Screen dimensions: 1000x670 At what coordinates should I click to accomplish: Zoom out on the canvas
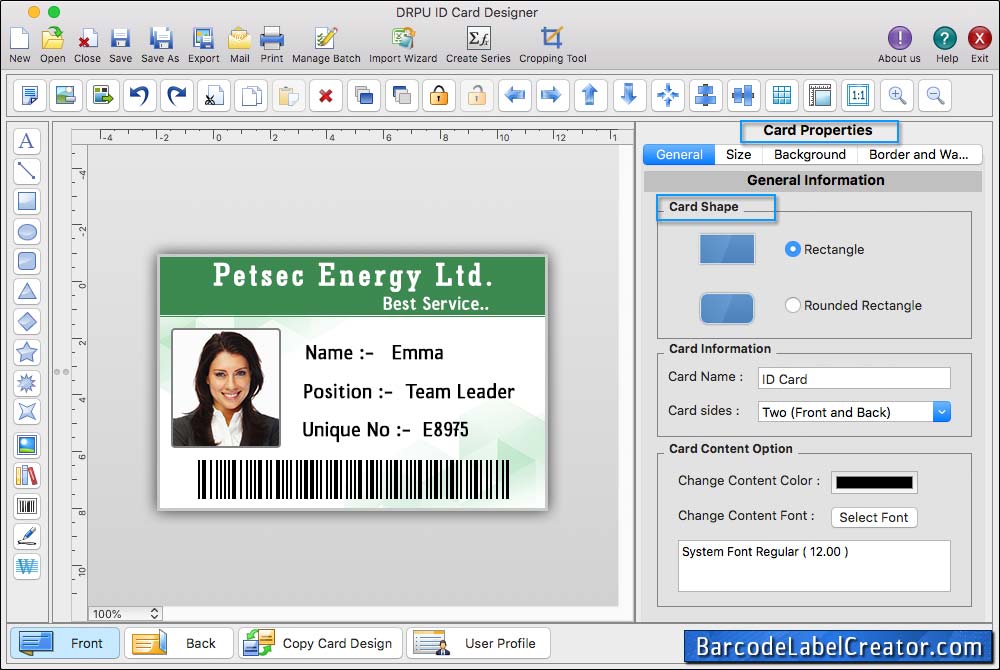click(x=935, y=96)
